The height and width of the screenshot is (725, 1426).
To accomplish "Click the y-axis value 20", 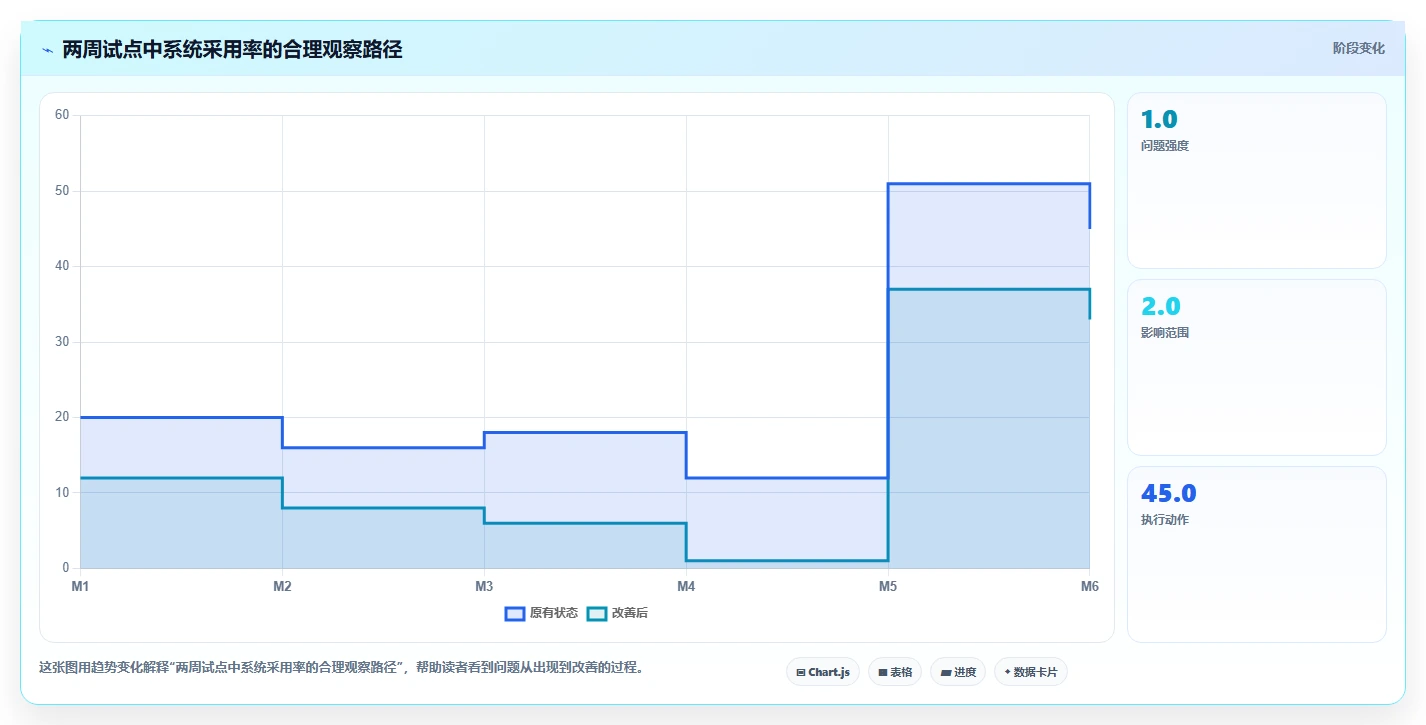I will click(62, 417).
